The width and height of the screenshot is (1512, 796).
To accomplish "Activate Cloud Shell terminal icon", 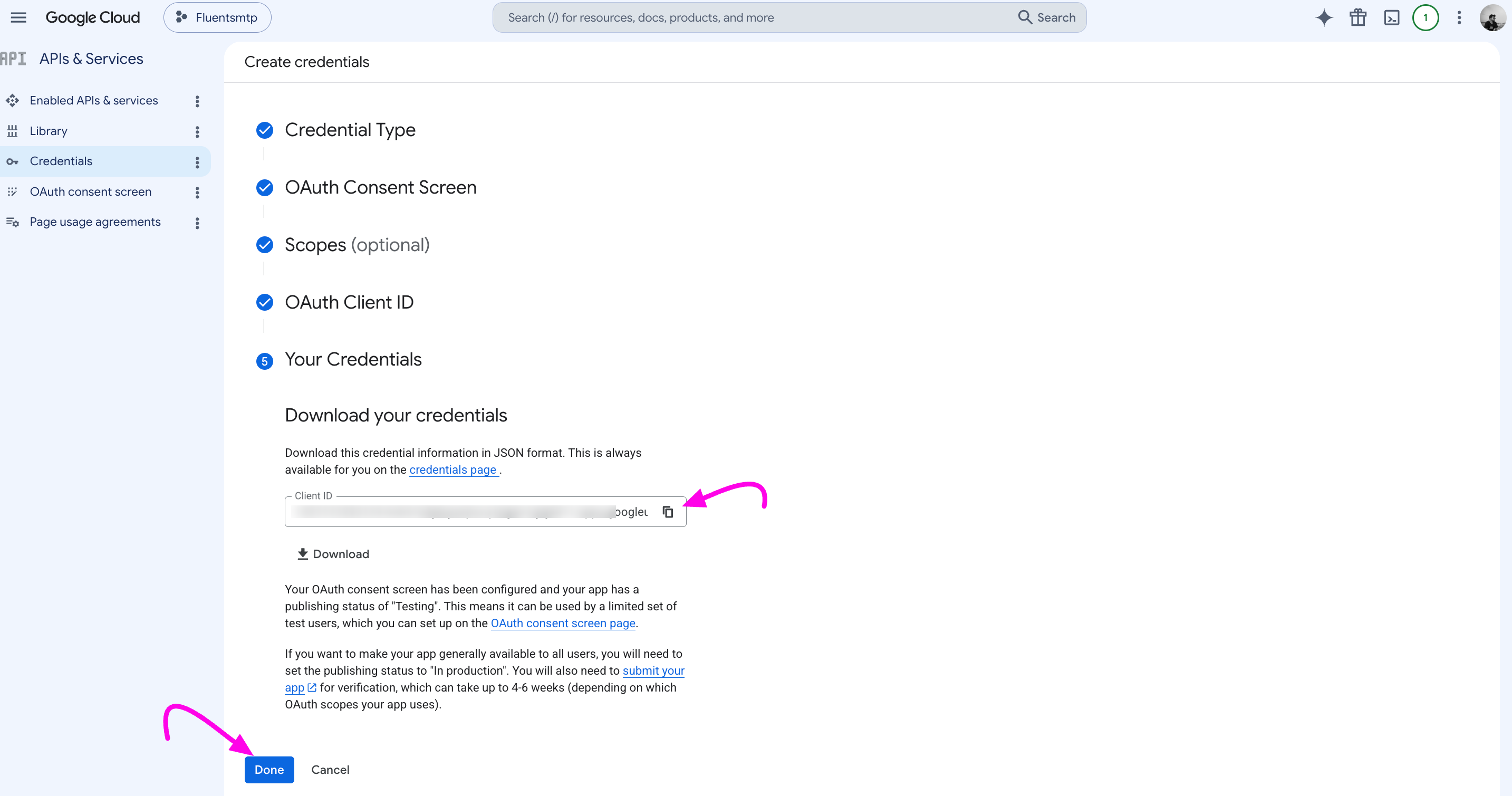I will click(x=1392, y=17).
